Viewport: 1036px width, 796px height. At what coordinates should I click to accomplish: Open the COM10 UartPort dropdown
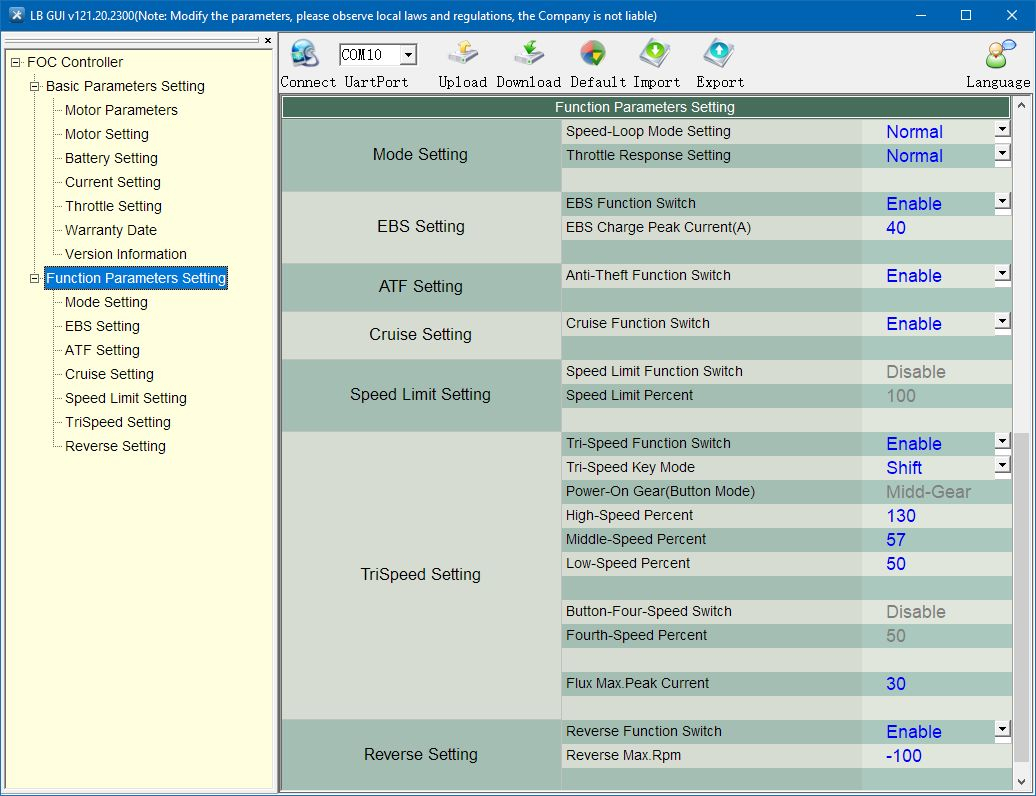point(408,55)
